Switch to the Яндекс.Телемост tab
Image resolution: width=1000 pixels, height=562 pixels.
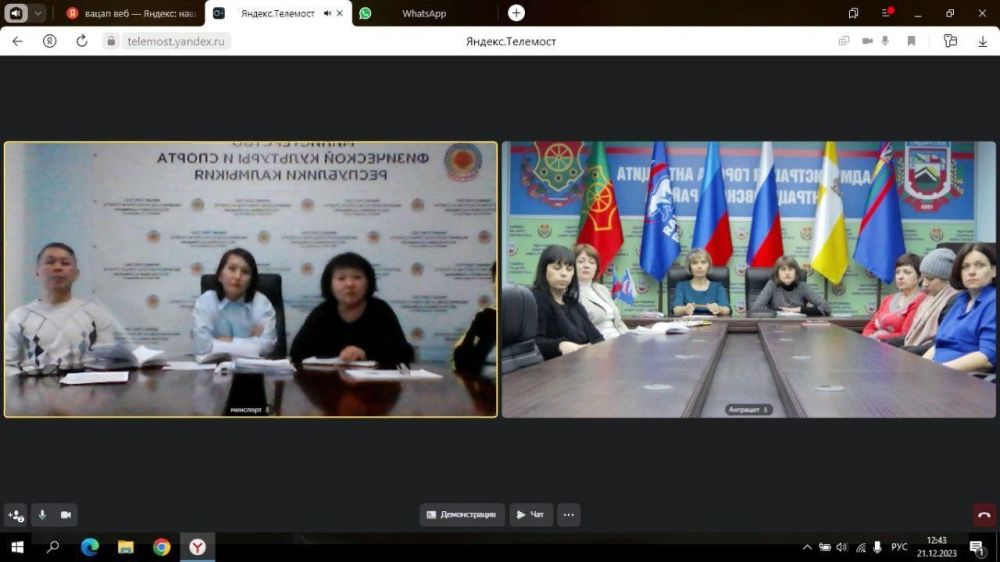[x=277, y=13]
